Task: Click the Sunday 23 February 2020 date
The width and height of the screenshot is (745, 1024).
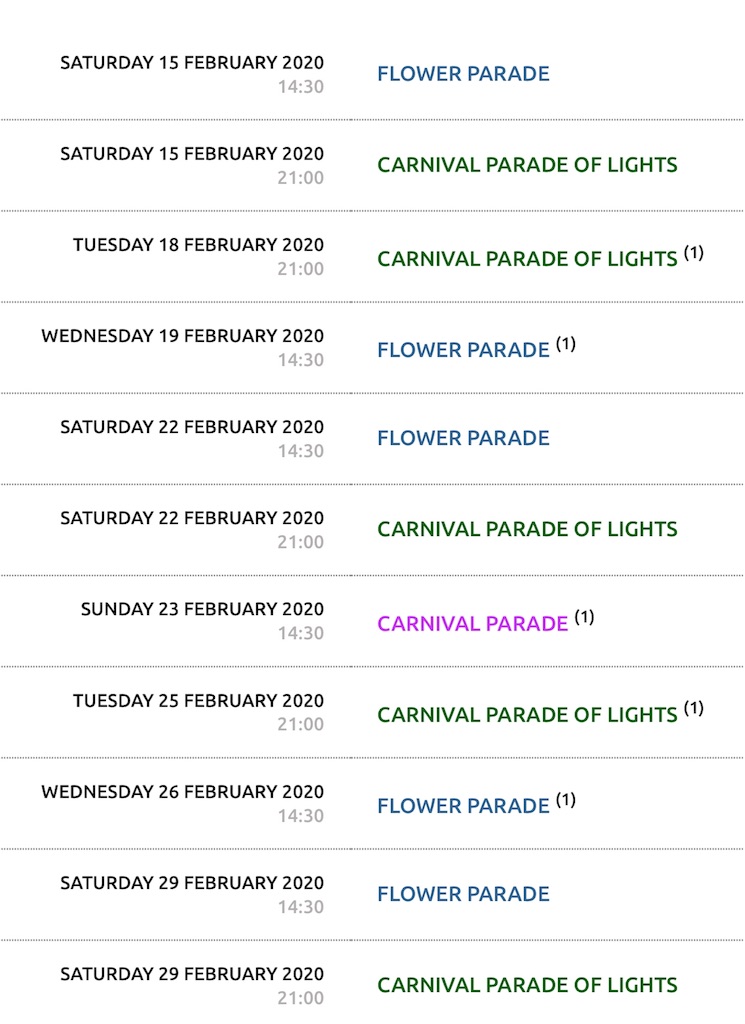Action: click(x=202, y=609)
